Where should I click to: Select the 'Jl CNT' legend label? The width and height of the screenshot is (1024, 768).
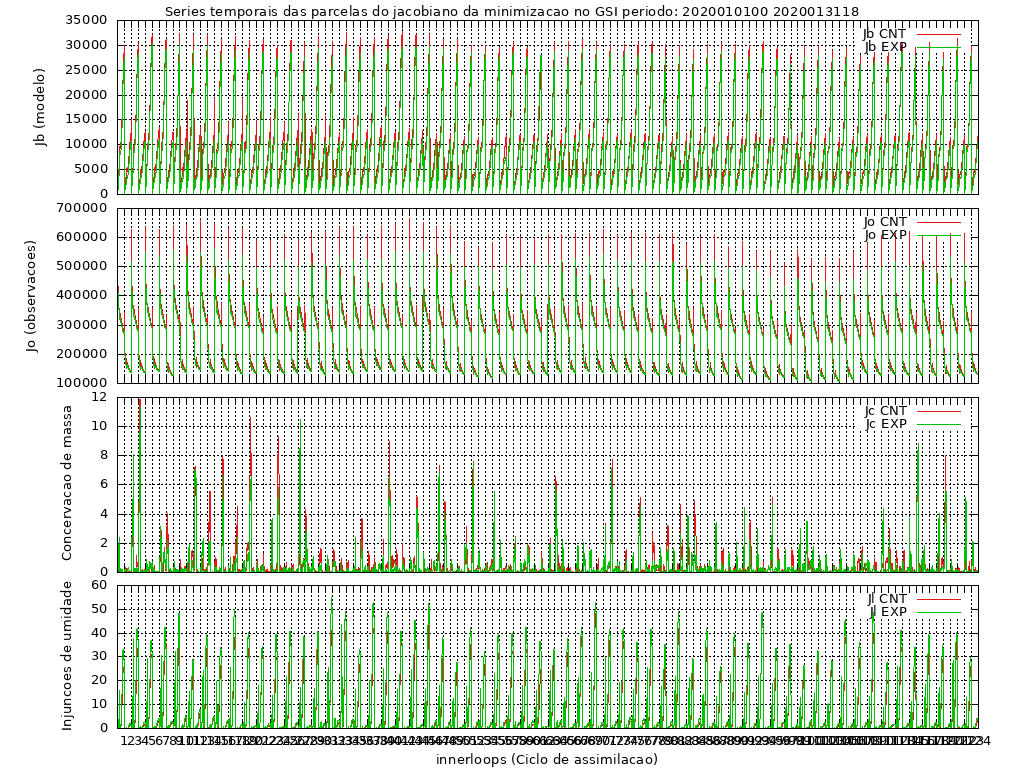[x=887, y=599]
